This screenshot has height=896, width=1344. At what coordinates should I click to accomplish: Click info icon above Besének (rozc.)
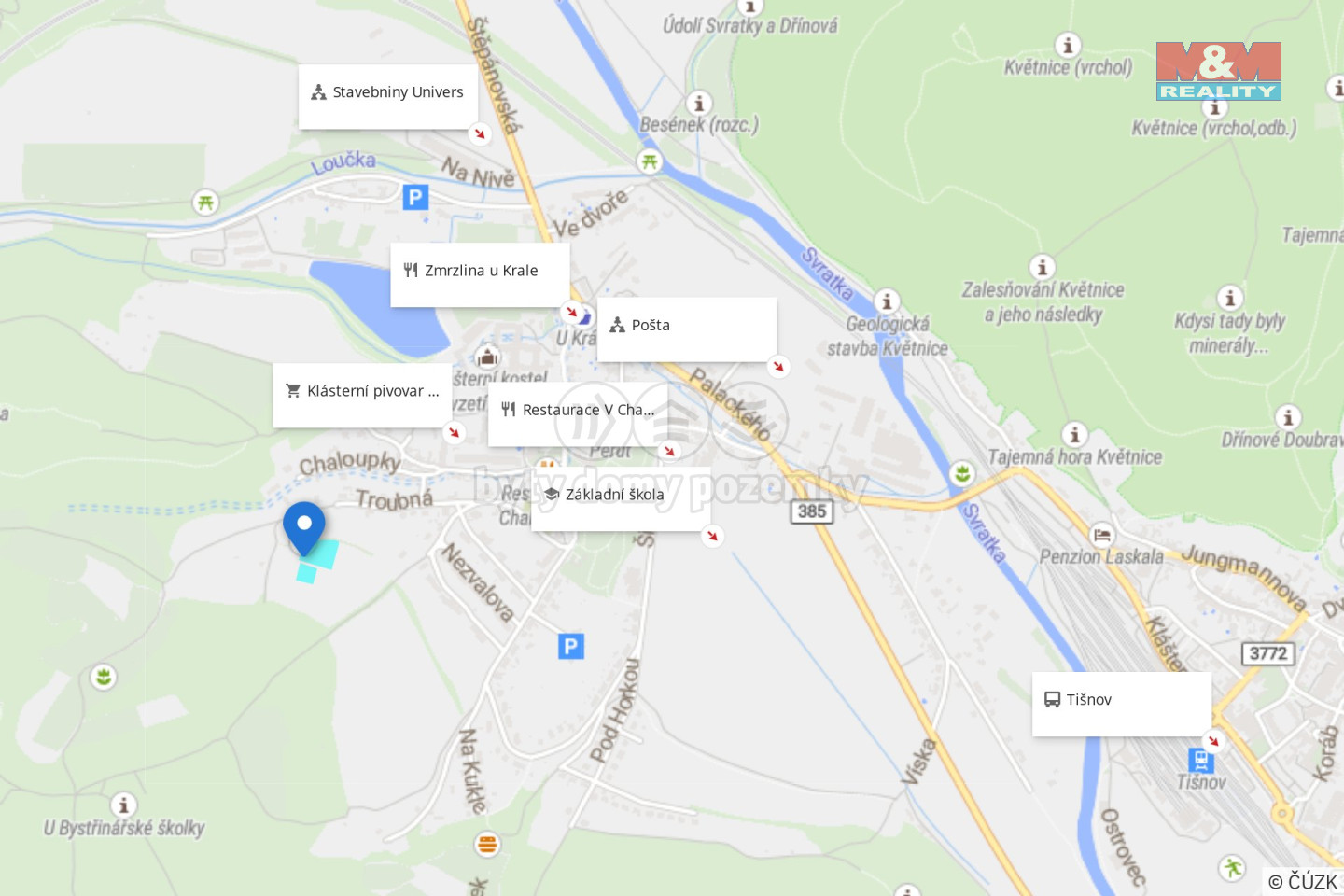[x=699, y=104]
